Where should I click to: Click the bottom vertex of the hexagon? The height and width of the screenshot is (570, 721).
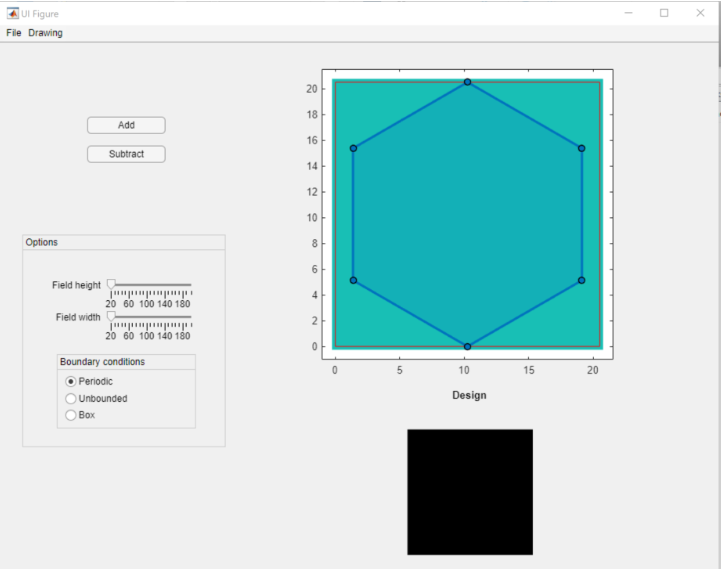coord(467,347)
